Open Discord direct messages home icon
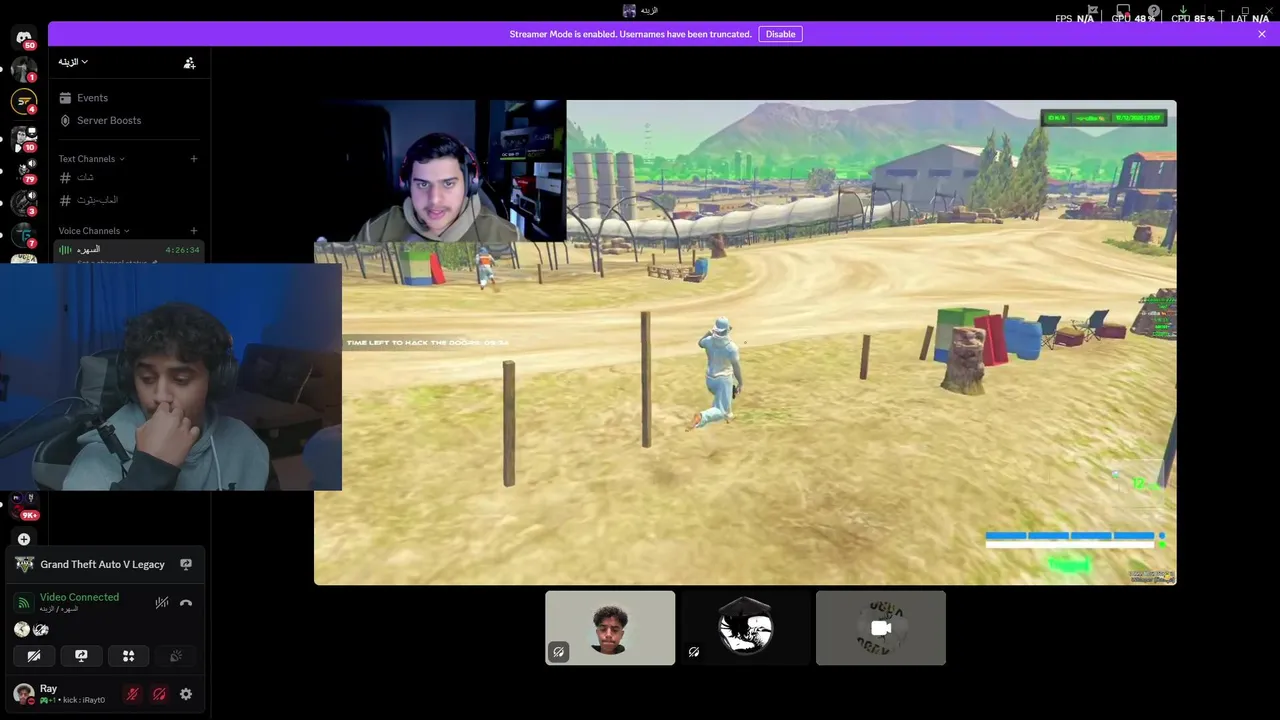The image size is (1280, 720). point(24,38)
